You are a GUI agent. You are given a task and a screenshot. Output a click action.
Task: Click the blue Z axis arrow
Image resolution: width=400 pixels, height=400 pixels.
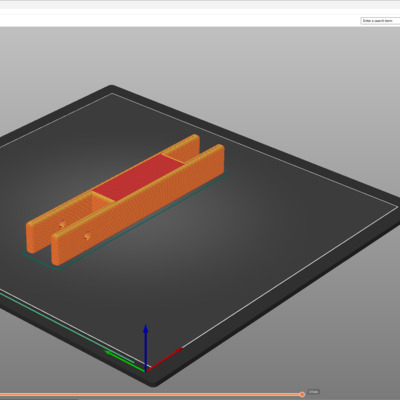146,347
